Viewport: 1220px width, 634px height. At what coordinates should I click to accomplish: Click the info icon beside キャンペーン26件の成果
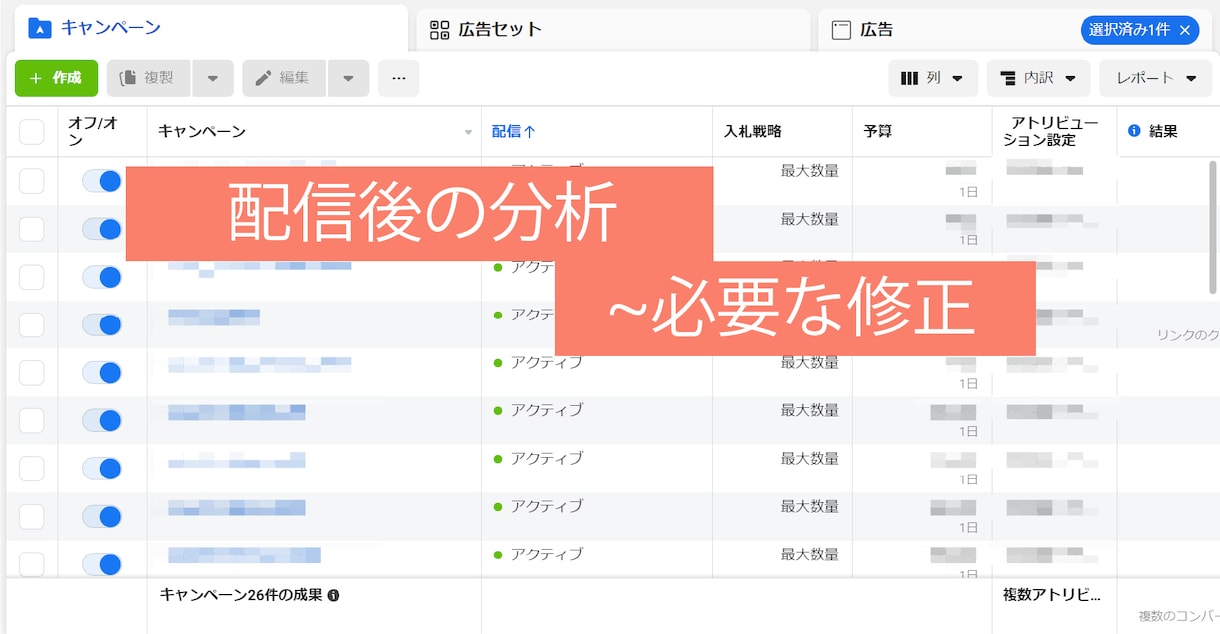click(334, 595)
